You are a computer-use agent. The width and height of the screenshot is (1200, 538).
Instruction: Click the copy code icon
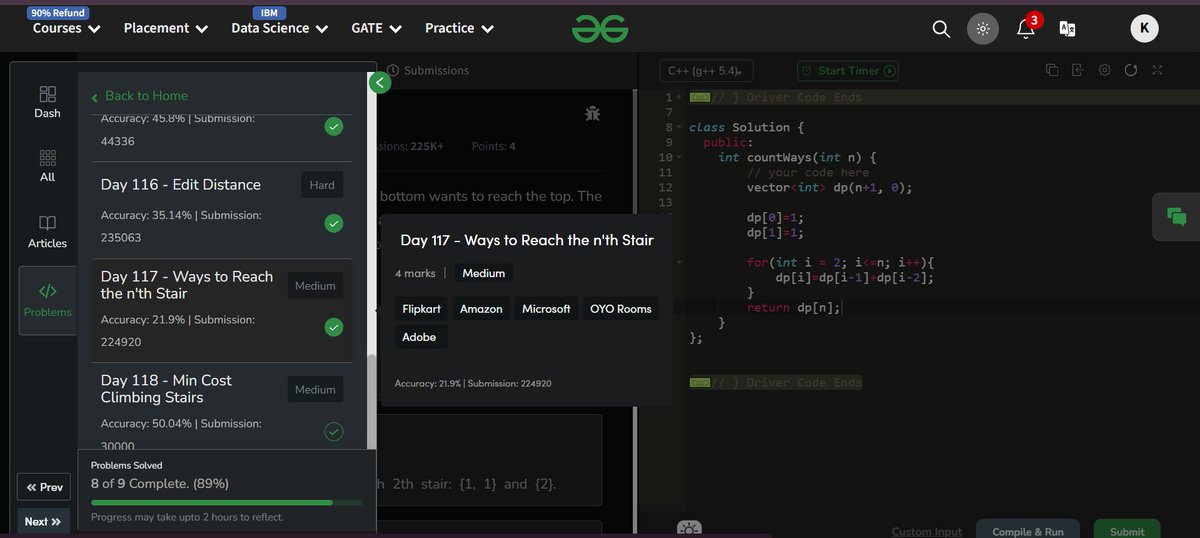click(1052, 70)
